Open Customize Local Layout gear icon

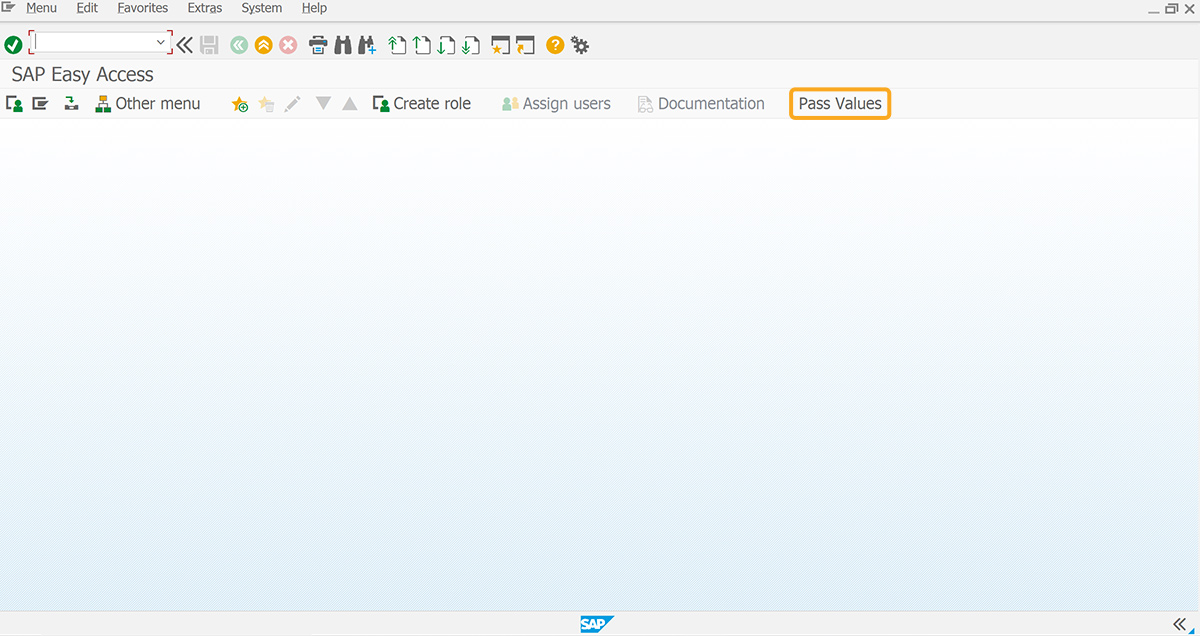coord(580,45)
